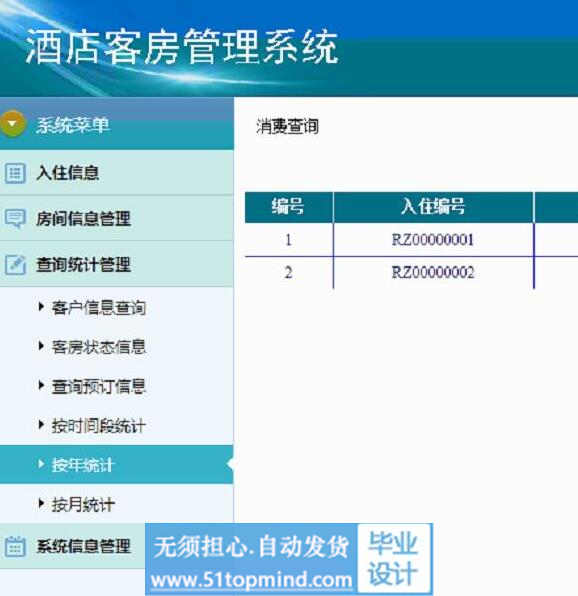The height and width of the screenshot is (596, 578).
Task: Click the yellow dropdown circle icon beside 系统菜单
Action: pos(12,124)
